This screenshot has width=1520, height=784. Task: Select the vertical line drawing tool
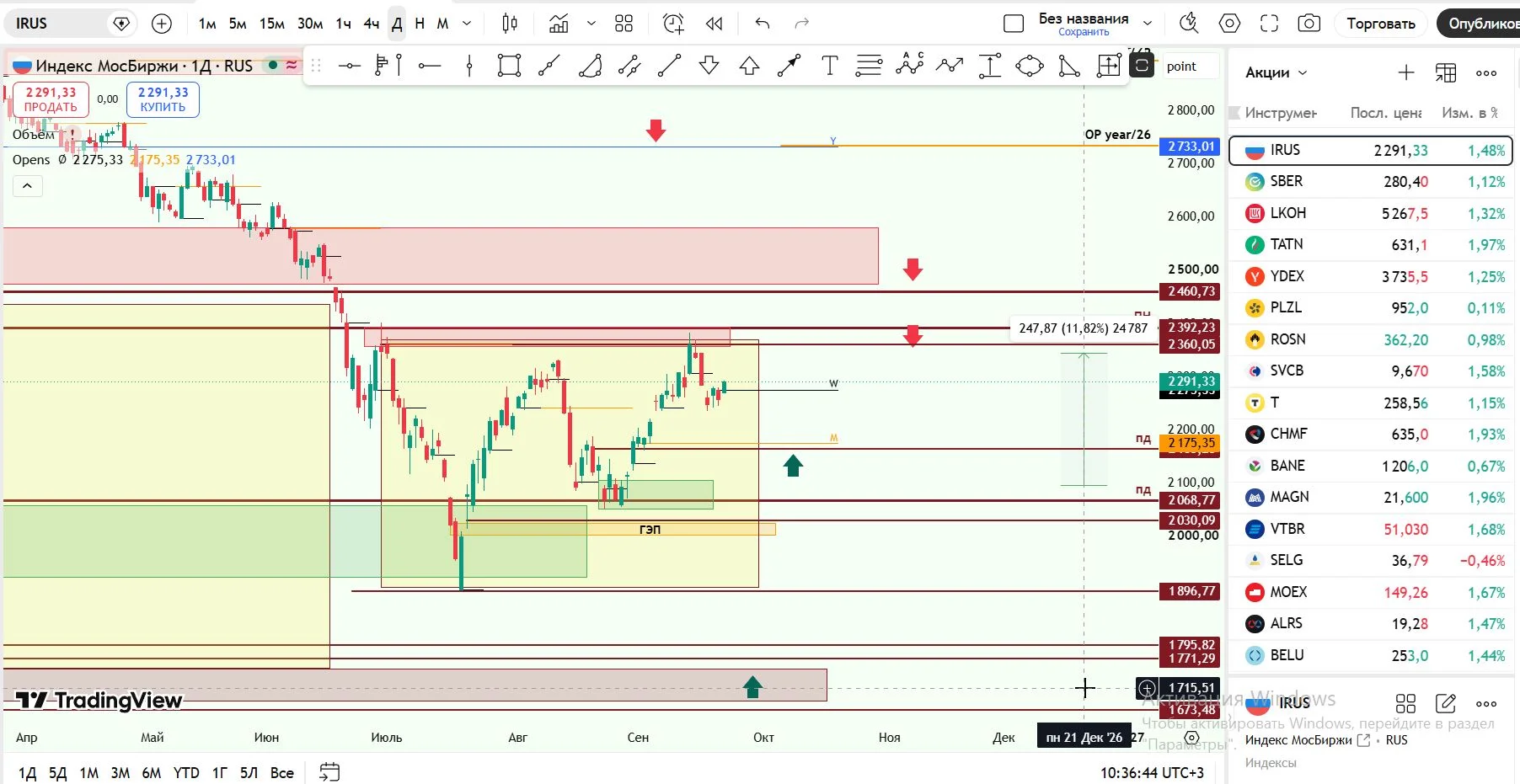click(469, 66)
